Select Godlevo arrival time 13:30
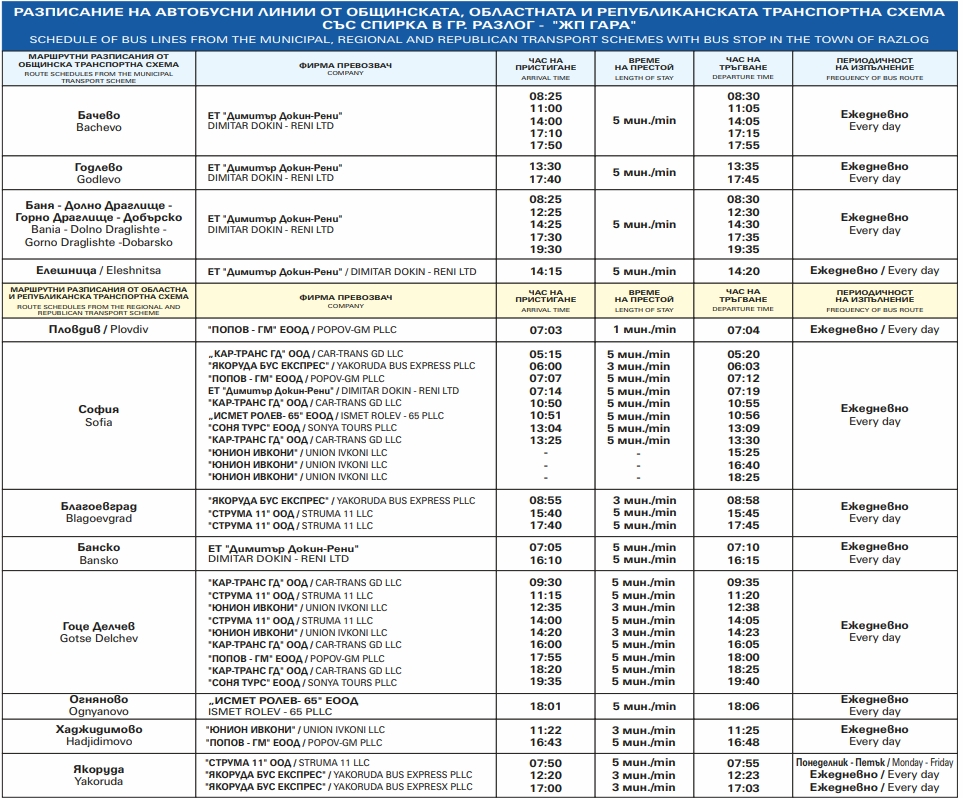 point(545,166)
